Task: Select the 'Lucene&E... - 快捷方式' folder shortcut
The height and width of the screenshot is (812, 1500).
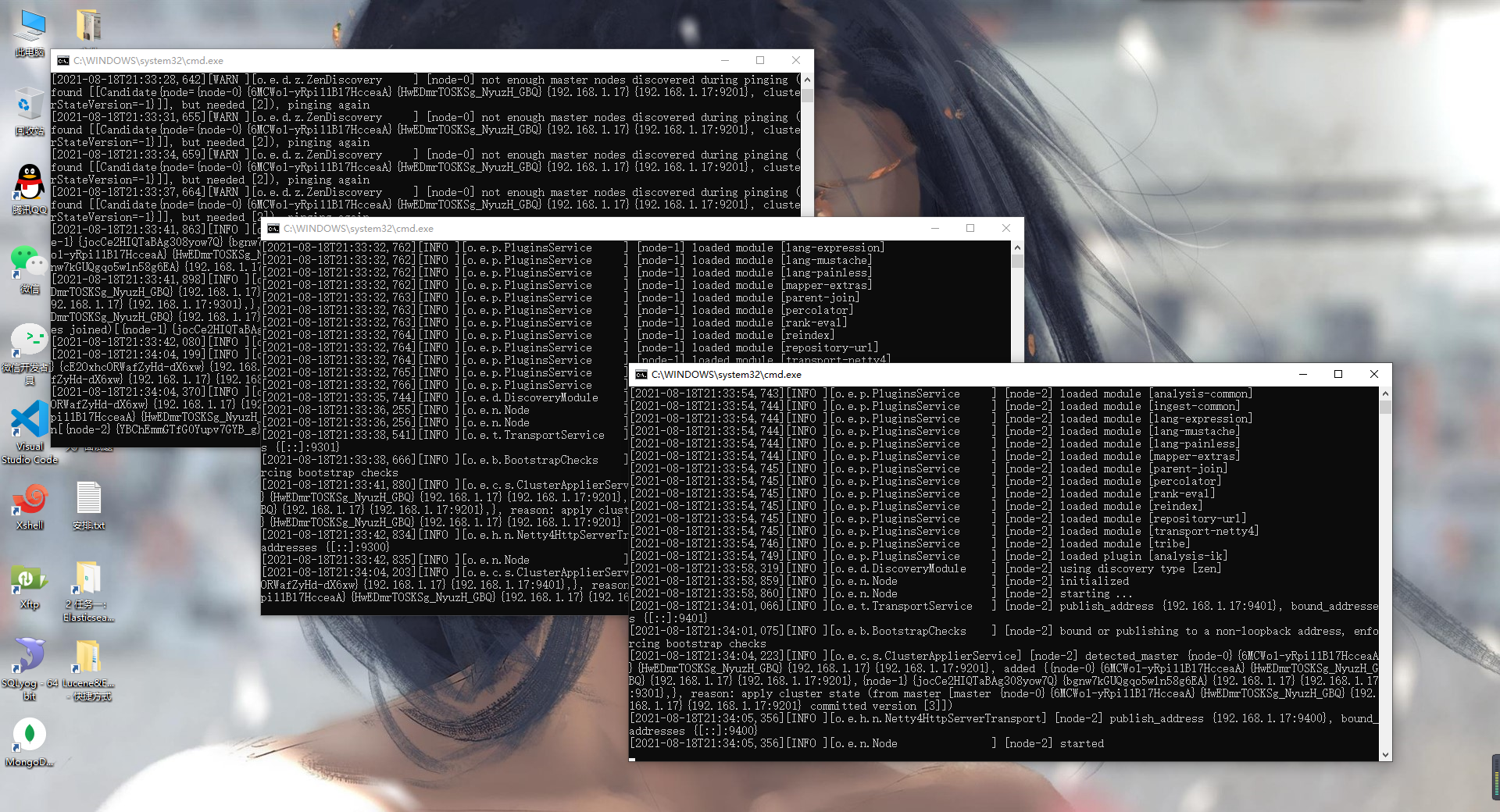Action: point(88,669)
